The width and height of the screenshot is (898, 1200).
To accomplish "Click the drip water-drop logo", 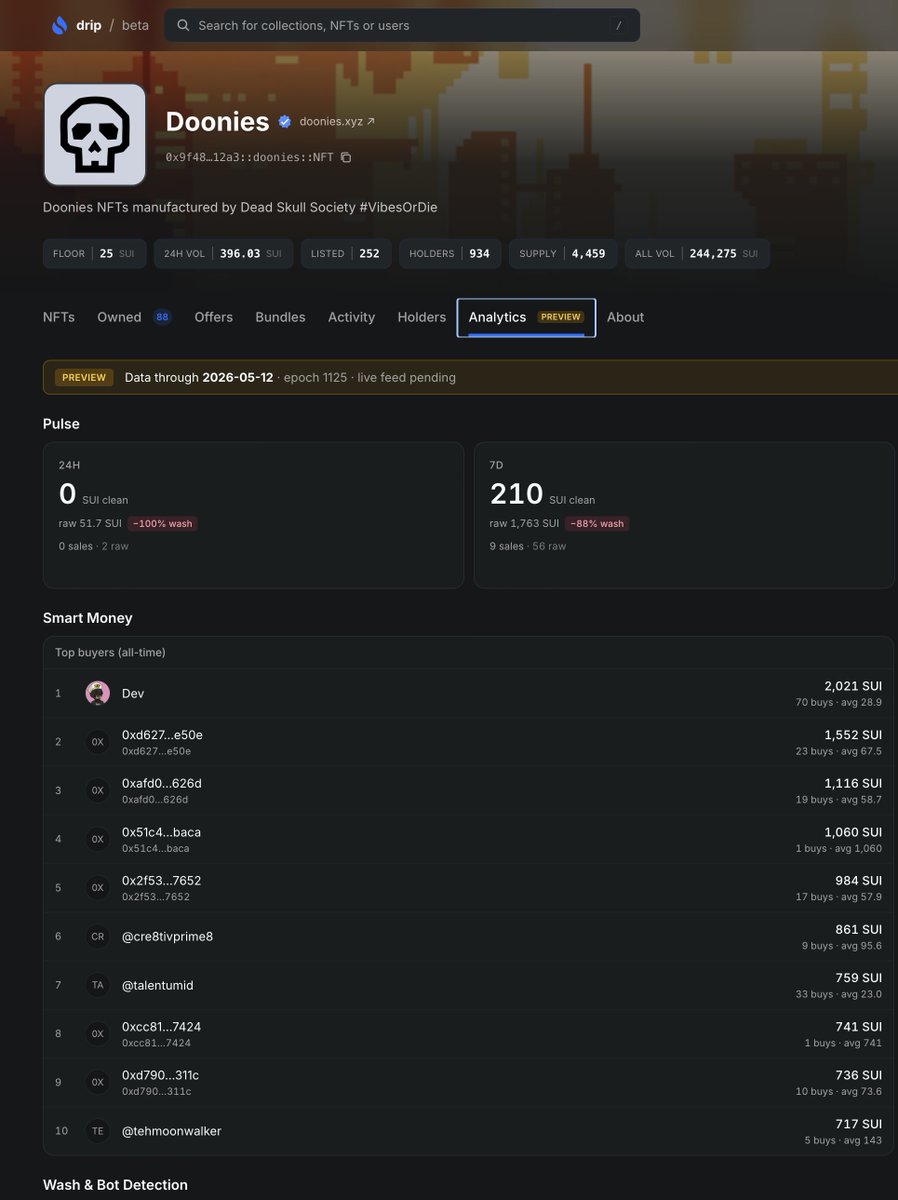I will coord(60,25).
